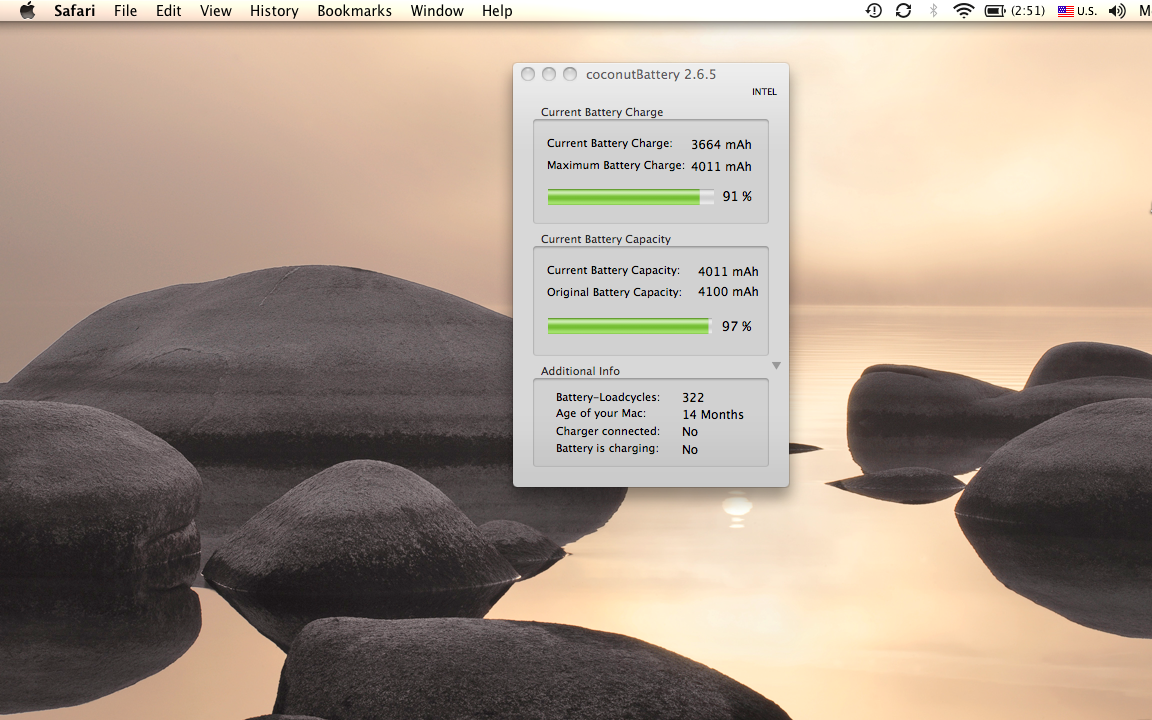Click the 14 Months age value
The height and width of the screenshot is (720, 1152).
click(713, 414)
